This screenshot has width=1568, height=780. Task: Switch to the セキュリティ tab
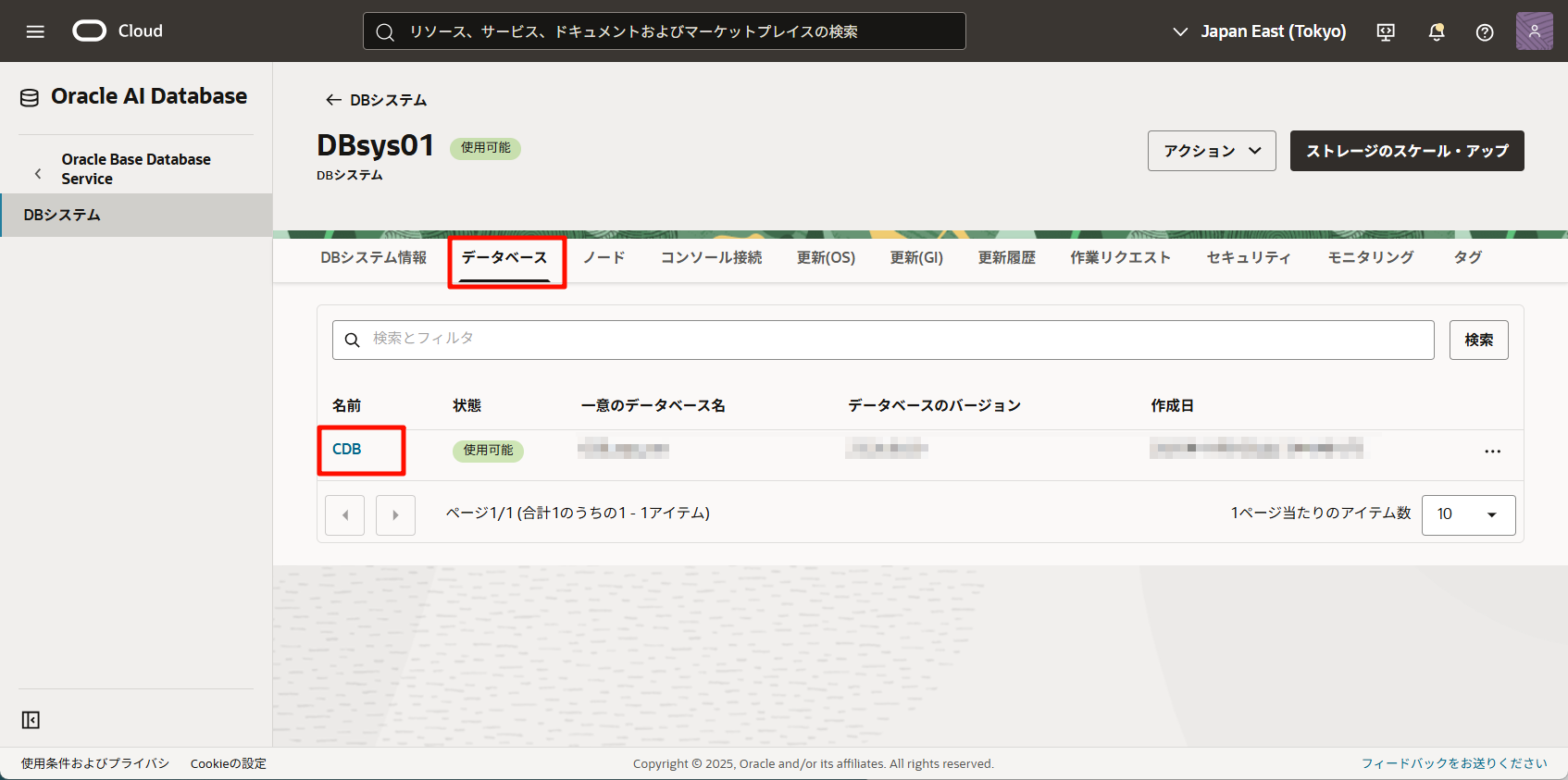click(x=1249, y=257)
